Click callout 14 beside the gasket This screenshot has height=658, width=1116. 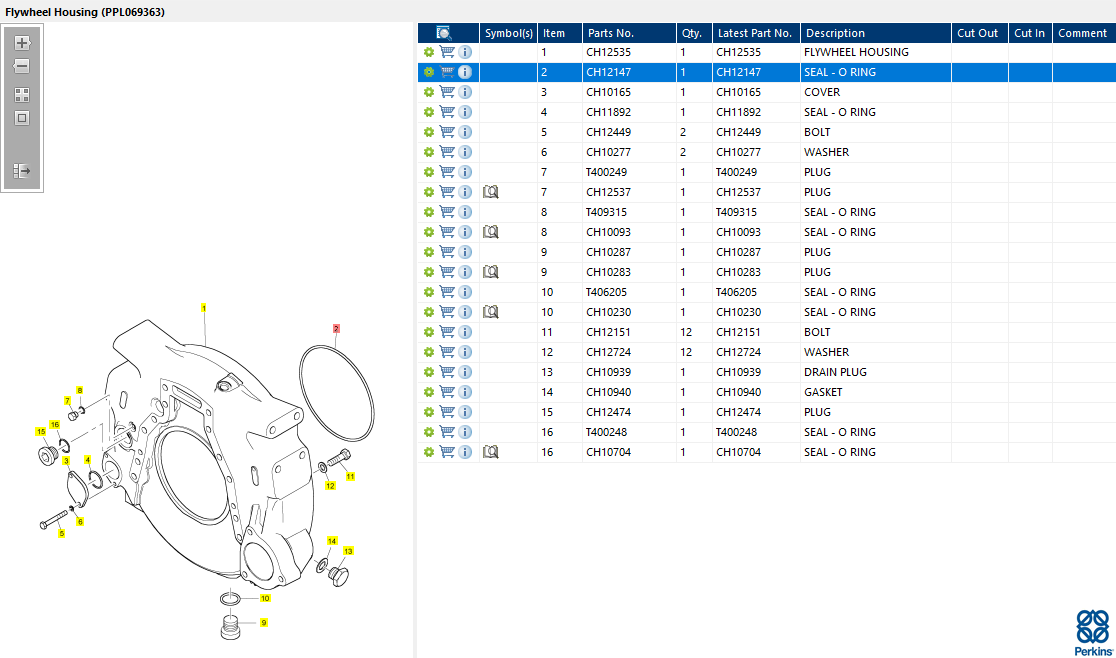(332, 541)
